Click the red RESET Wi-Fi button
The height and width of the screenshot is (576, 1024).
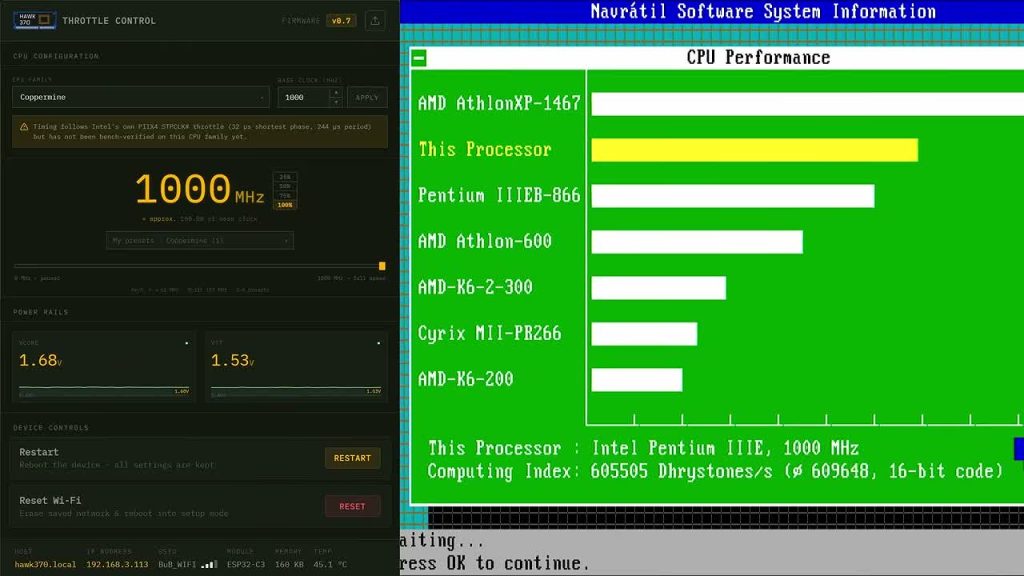353,506
